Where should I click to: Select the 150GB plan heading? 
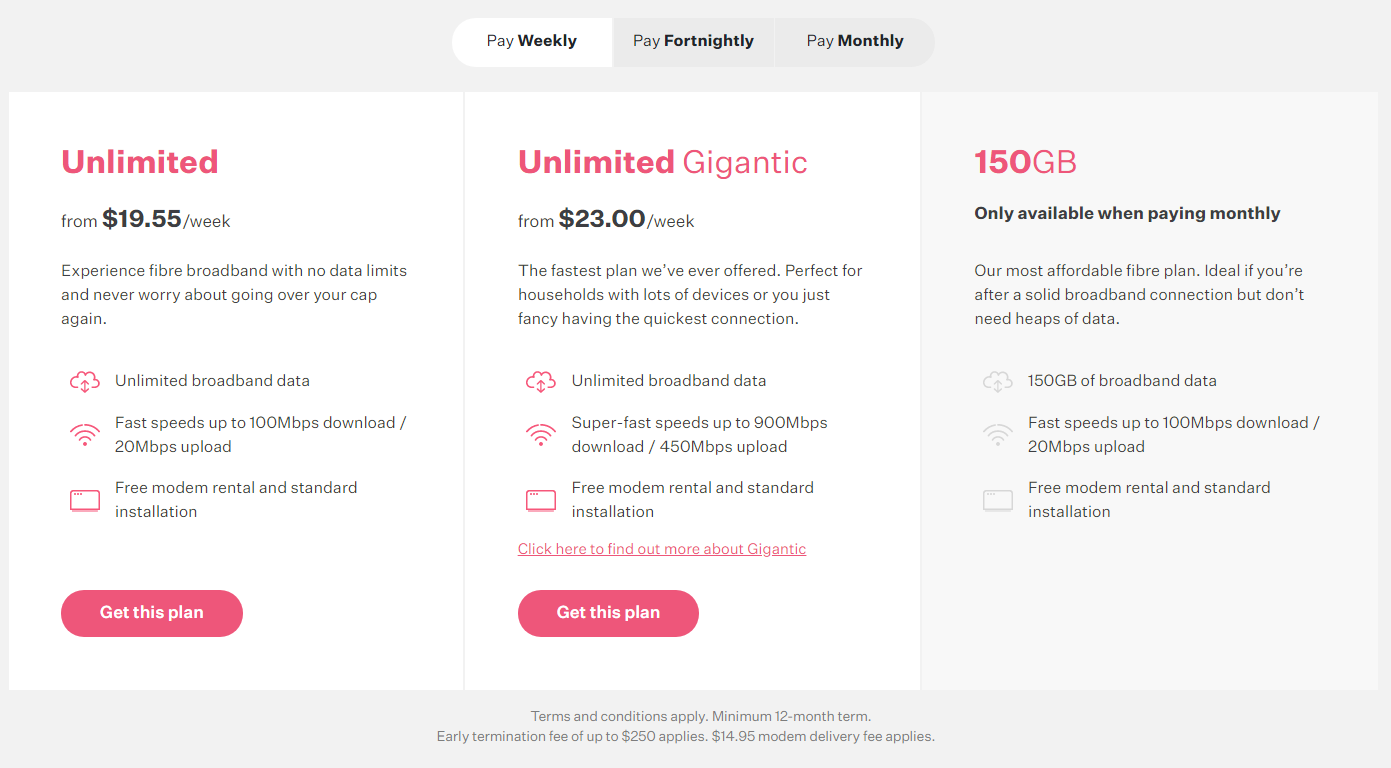[x=1026, y=162]
